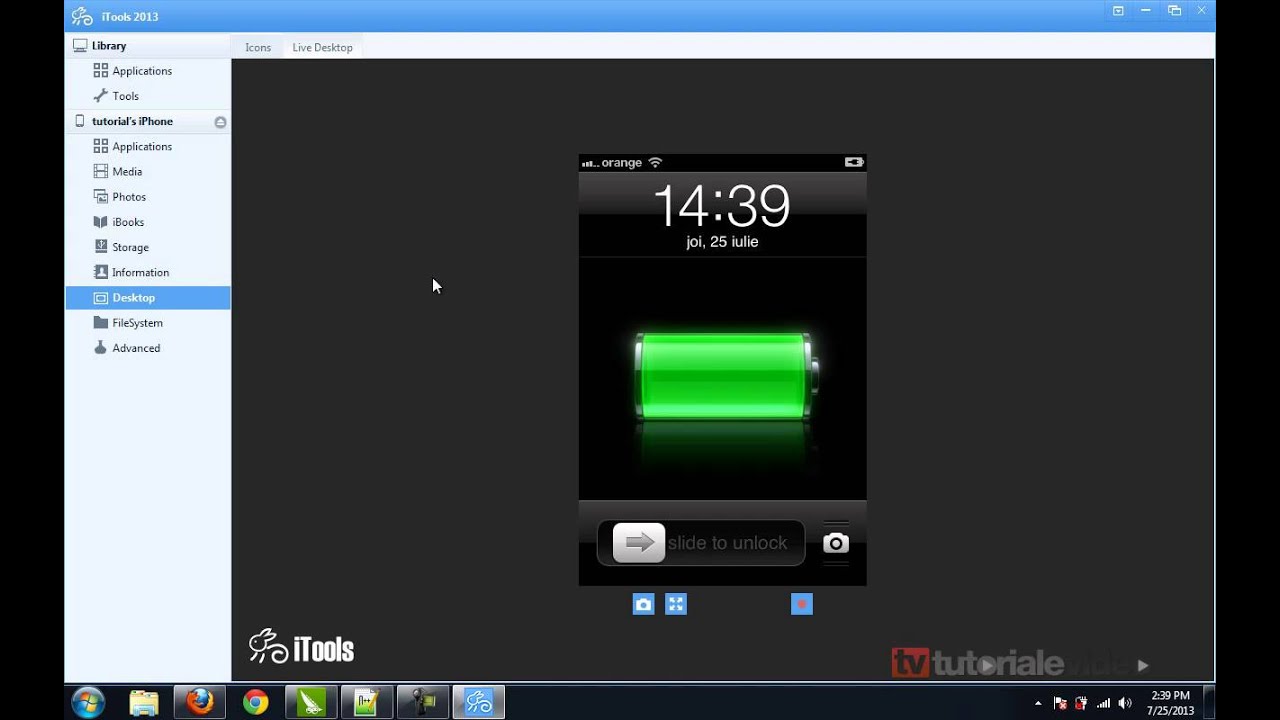Click the Show desktop button

click(1210, 703)
